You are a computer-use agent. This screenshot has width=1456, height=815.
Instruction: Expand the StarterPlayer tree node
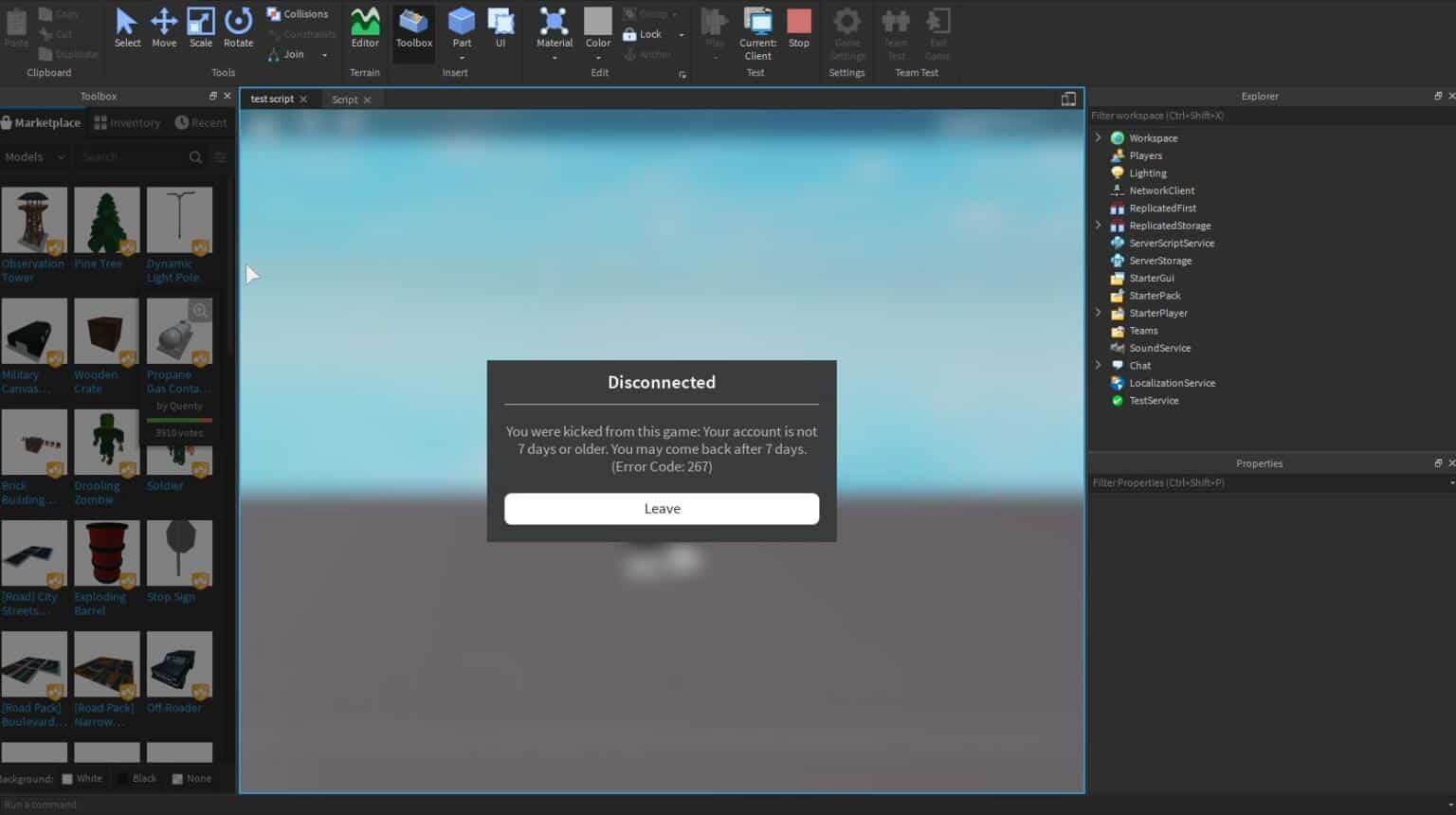click(1099, 313)
